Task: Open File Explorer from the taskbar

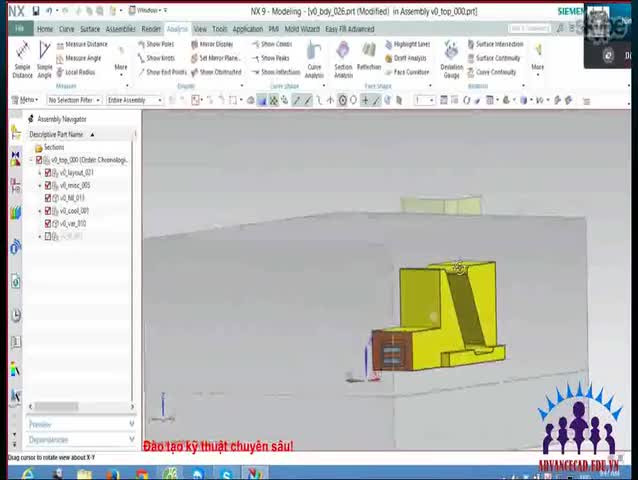Action: point(84,473)
